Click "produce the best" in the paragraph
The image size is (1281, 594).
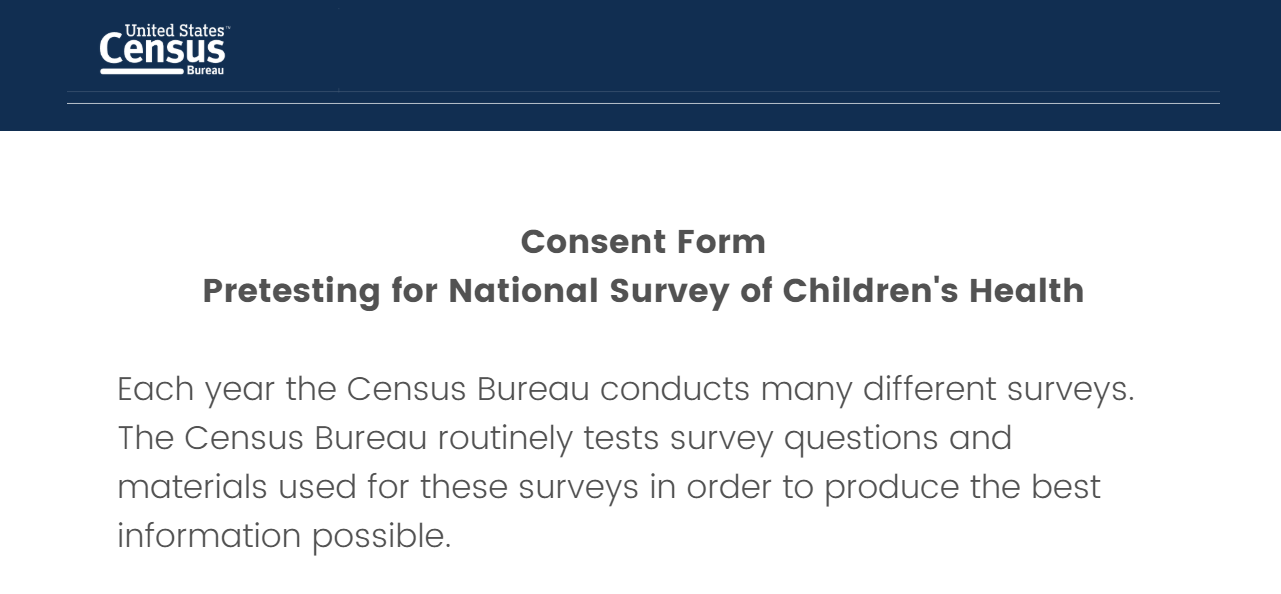pos(962,487)
